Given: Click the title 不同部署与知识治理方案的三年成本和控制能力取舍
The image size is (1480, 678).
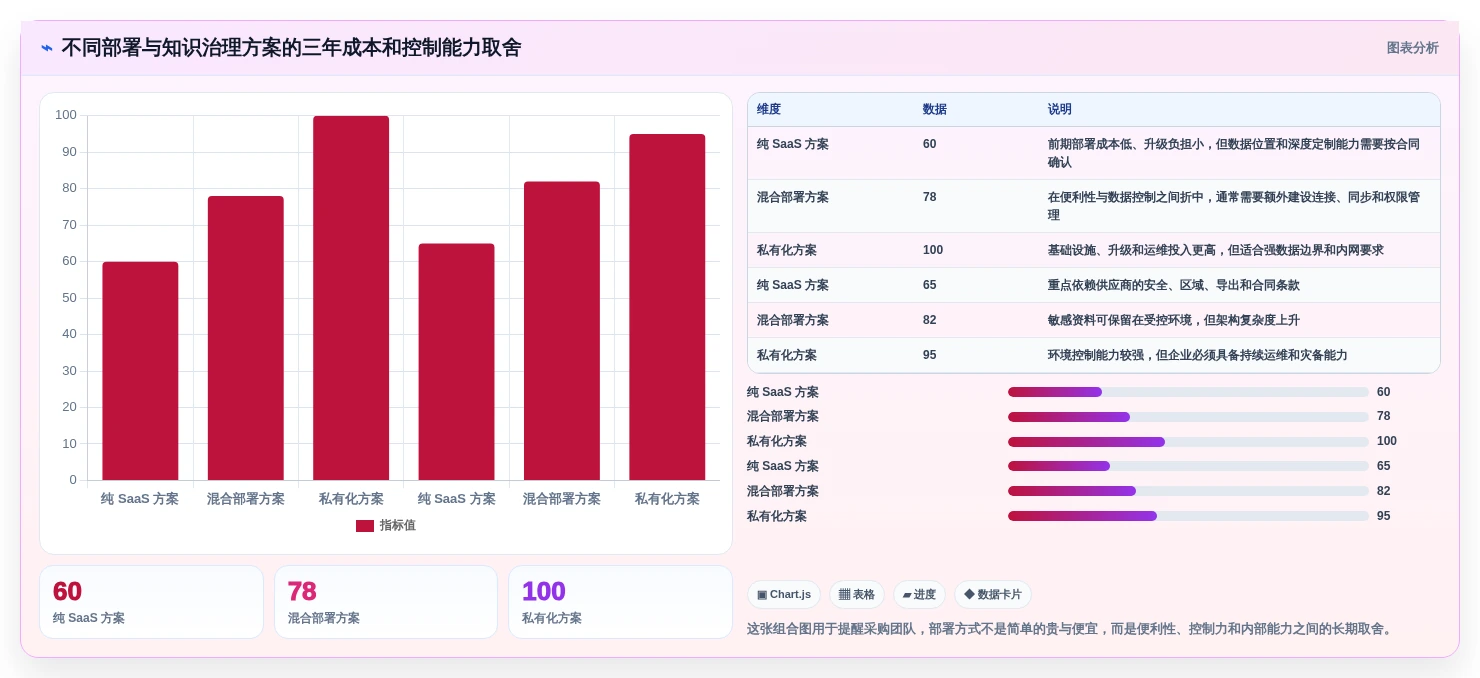Looking at the screenshot, I should [291, 48].
